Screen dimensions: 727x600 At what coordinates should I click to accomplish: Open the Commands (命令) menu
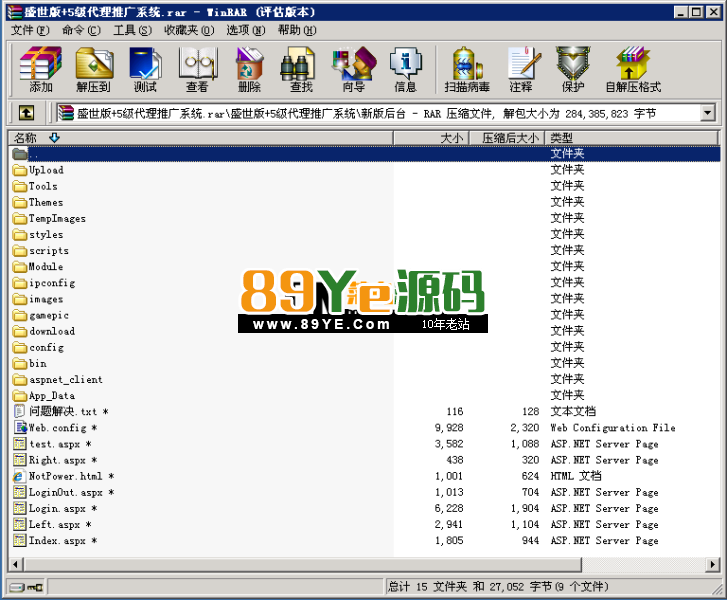click(x=81, y=30)
